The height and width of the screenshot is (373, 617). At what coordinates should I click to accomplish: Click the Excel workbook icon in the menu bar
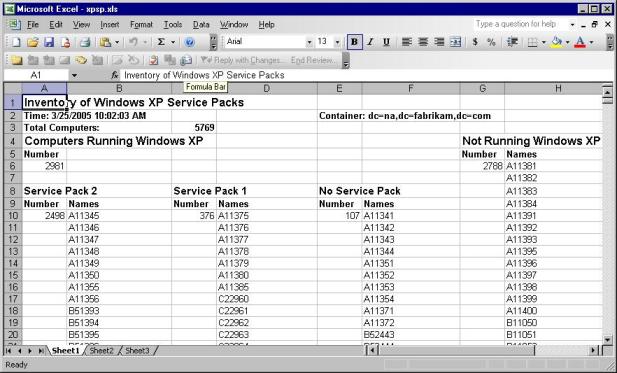[14, 24]
